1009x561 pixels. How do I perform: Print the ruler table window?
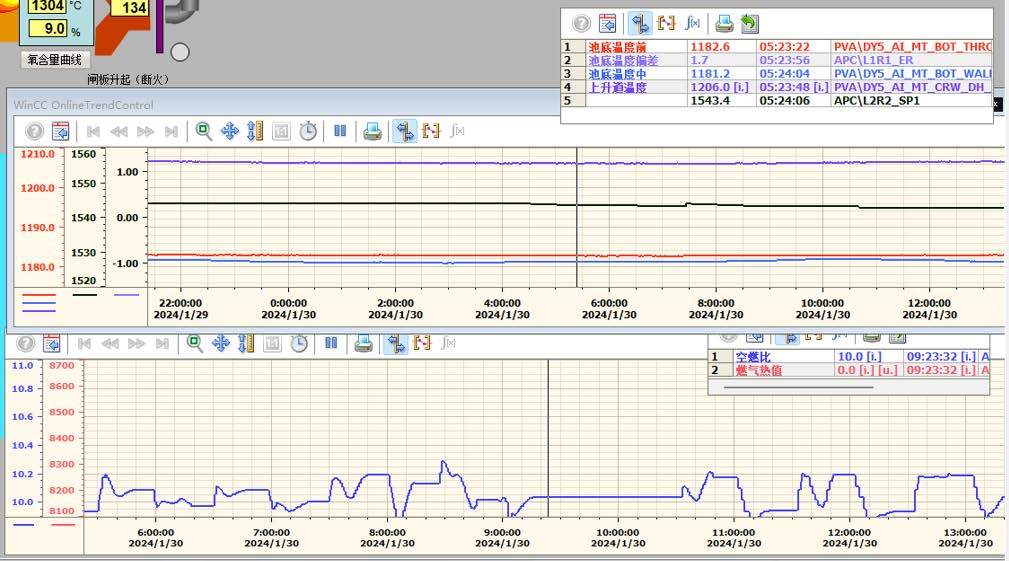tap(724, 24)
